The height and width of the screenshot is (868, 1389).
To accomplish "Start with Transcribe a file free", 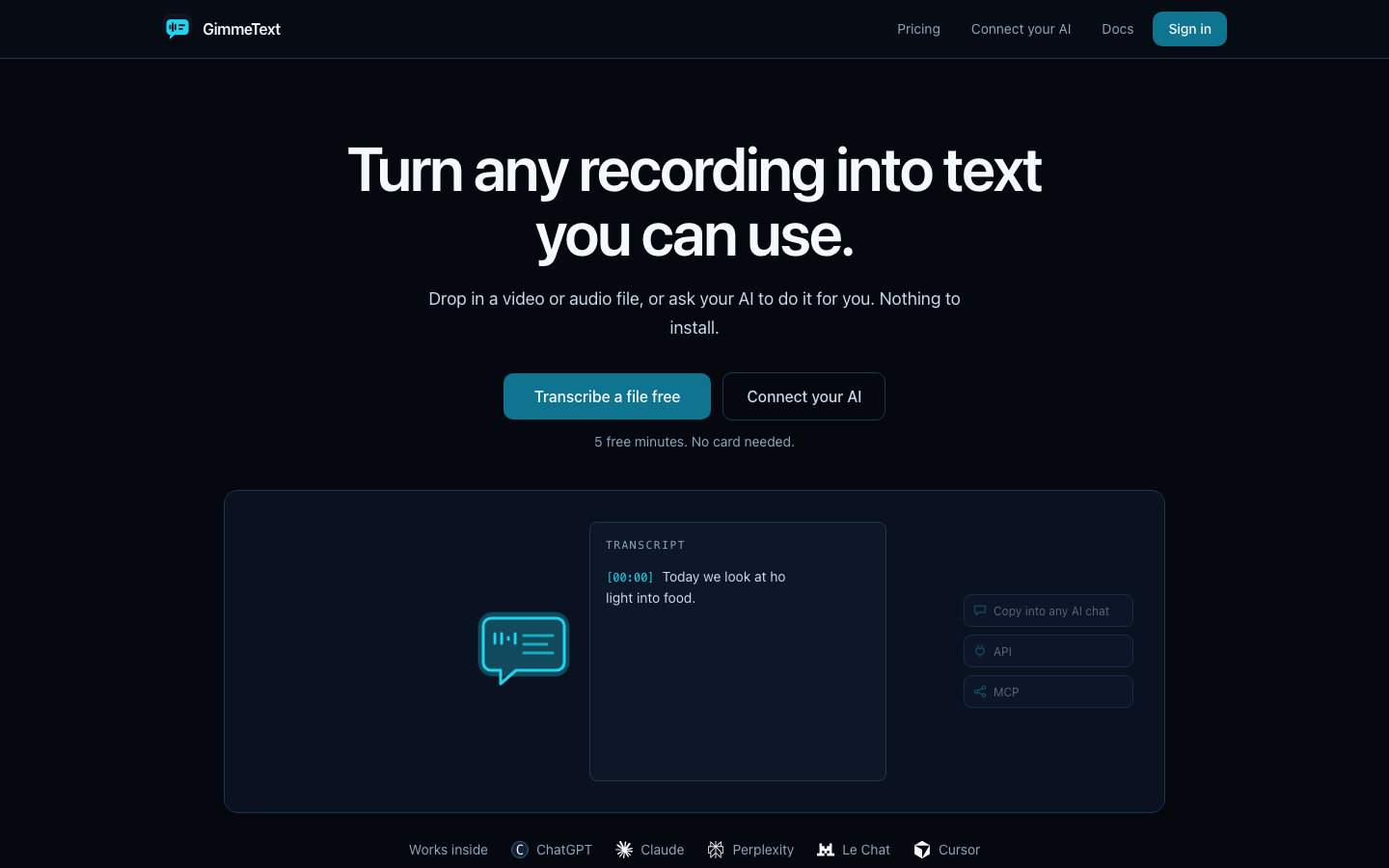I will click(607, 396).
